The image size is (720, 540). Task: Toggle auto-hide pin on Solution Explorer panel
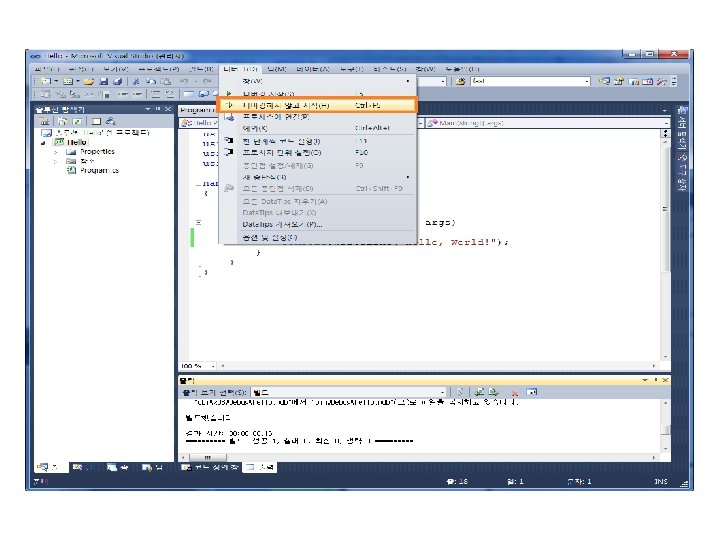click(x=158, y=109)
